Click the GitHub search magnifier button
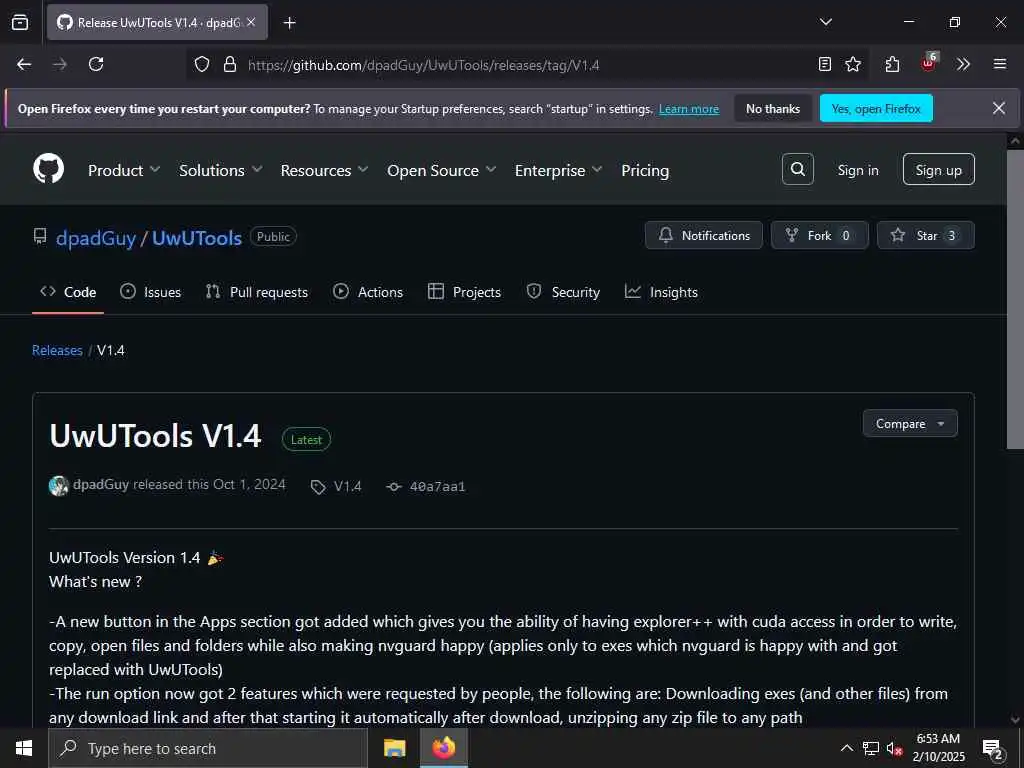The image size is (1024, 768). point(797,169)
